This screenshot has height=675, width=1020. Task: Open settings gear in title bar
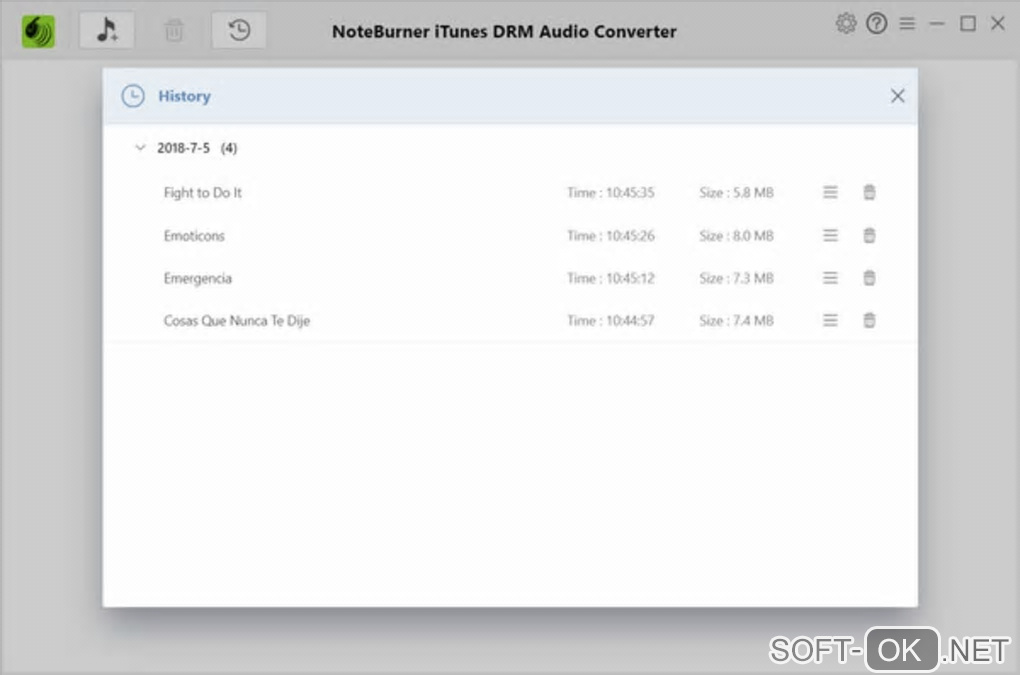coord(846,24)
